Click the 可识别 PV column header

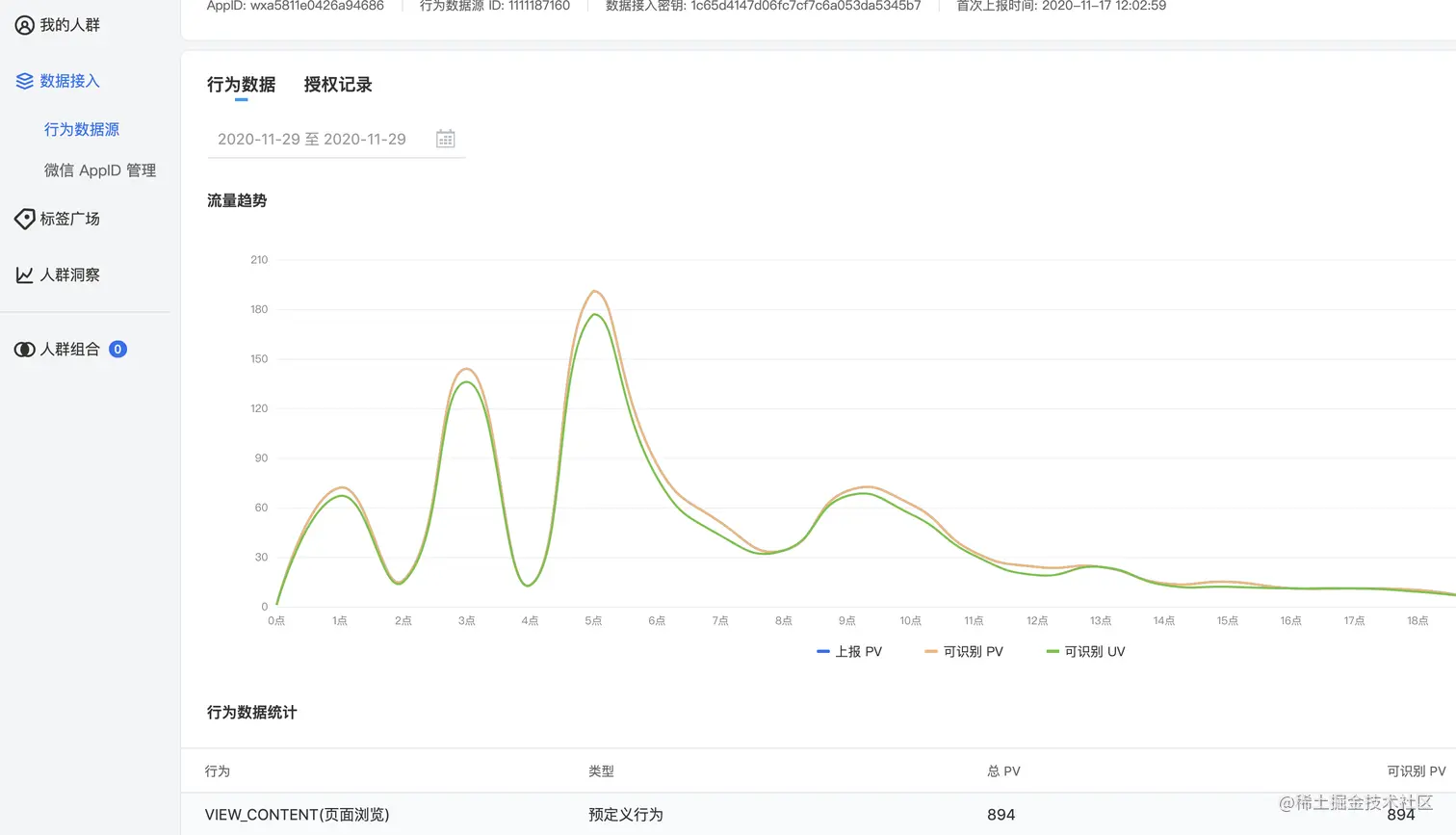[1416, 771]
